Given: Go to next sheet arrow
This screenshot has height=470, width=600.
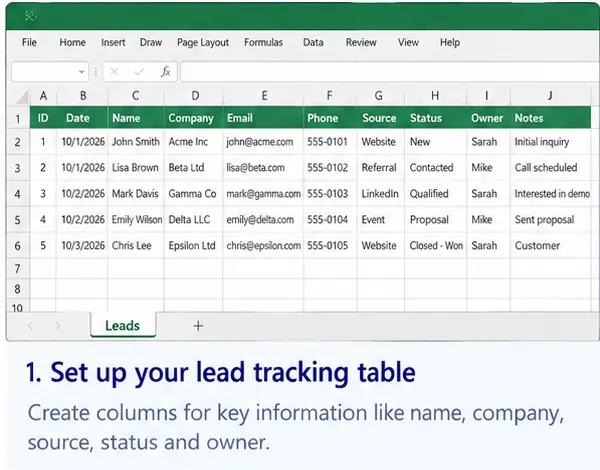Looking at the screenshot, I should [x=57, y=326].
